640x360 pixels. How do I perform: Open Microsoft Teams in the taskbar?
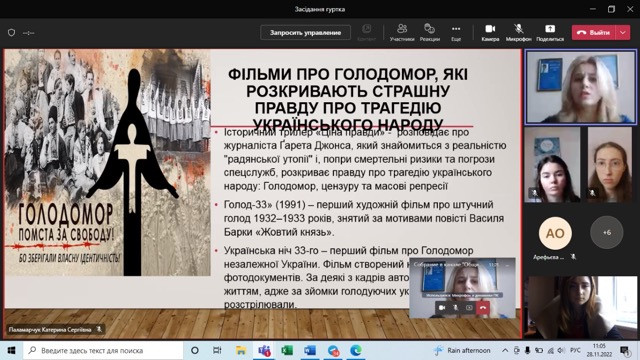[x=264, y=350]
